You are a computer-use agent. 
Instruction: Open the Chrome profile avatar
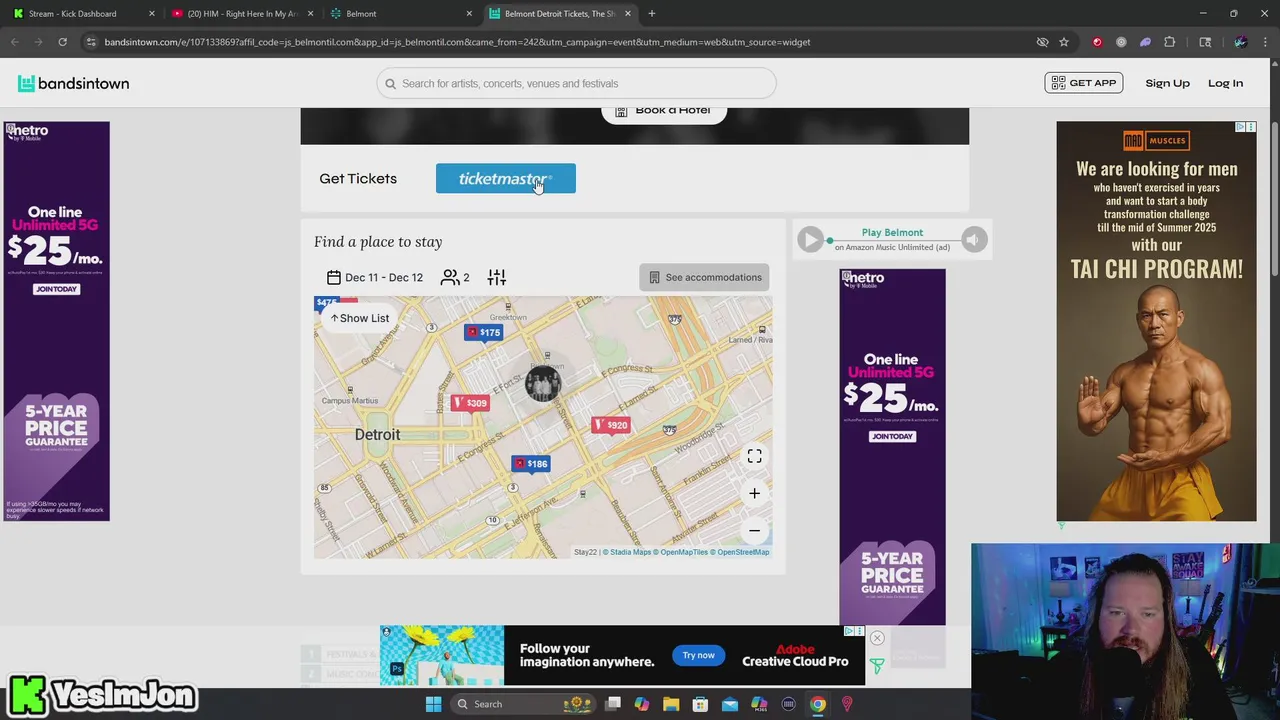1240,42
